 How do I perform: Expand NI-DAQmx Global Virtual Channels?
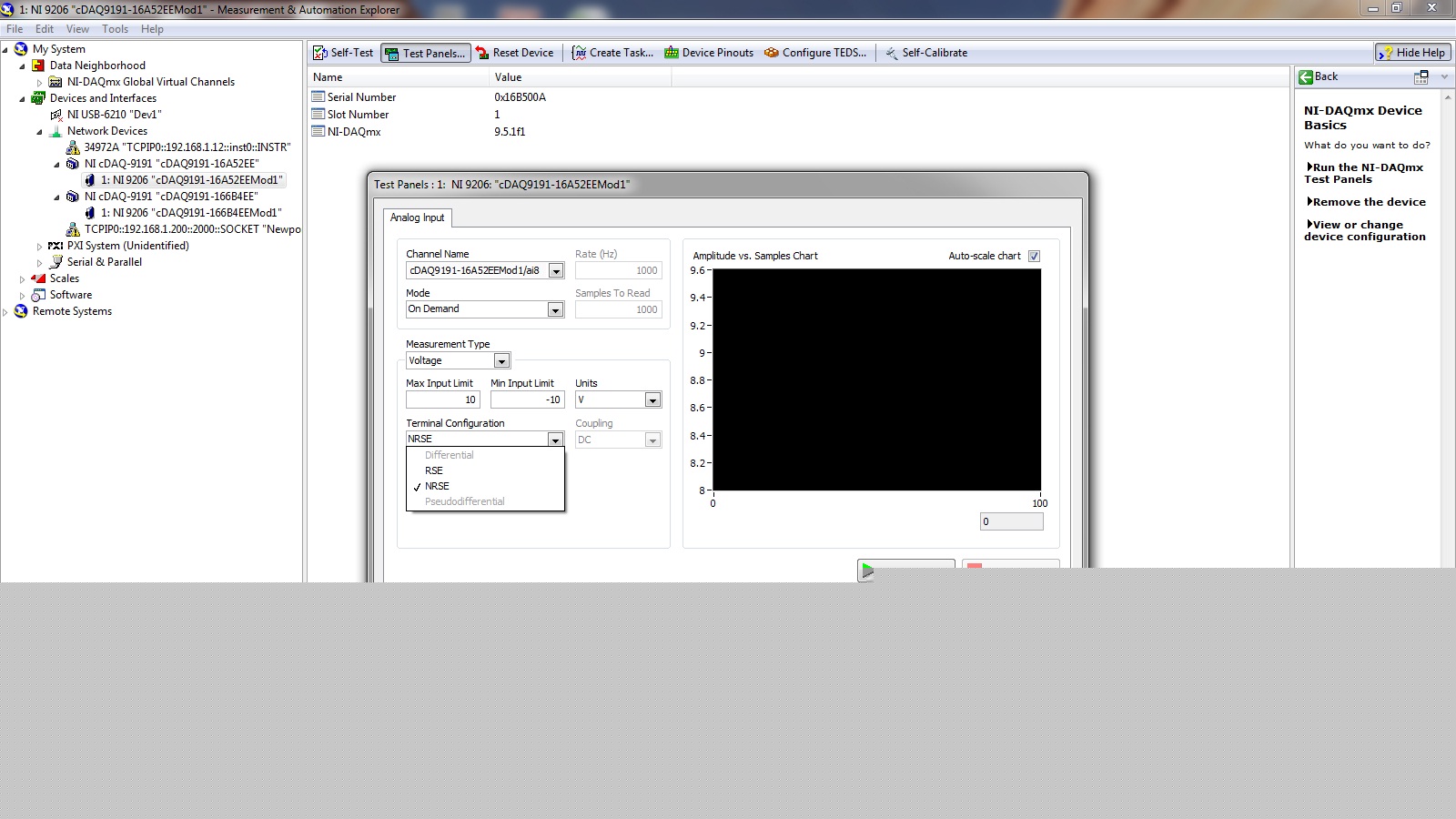pyautogui.click(x=40, y=82)
